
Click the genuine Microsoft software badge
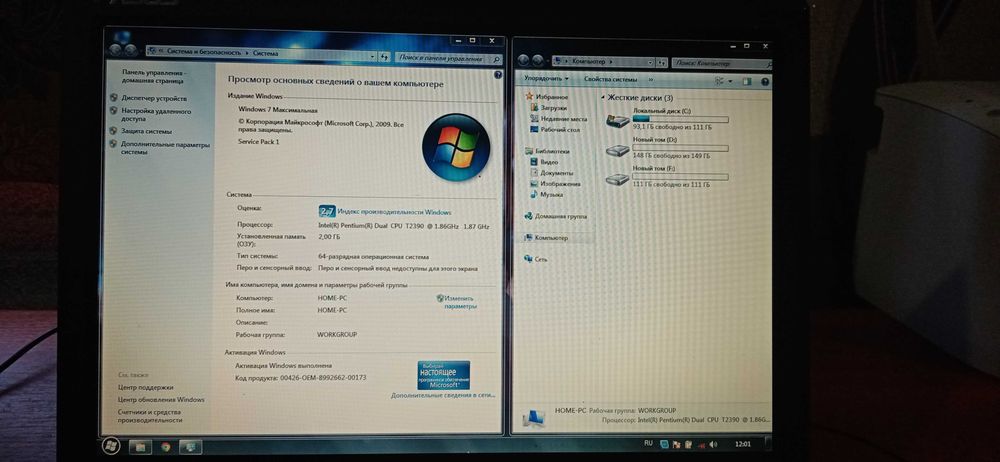coord(443,375)
